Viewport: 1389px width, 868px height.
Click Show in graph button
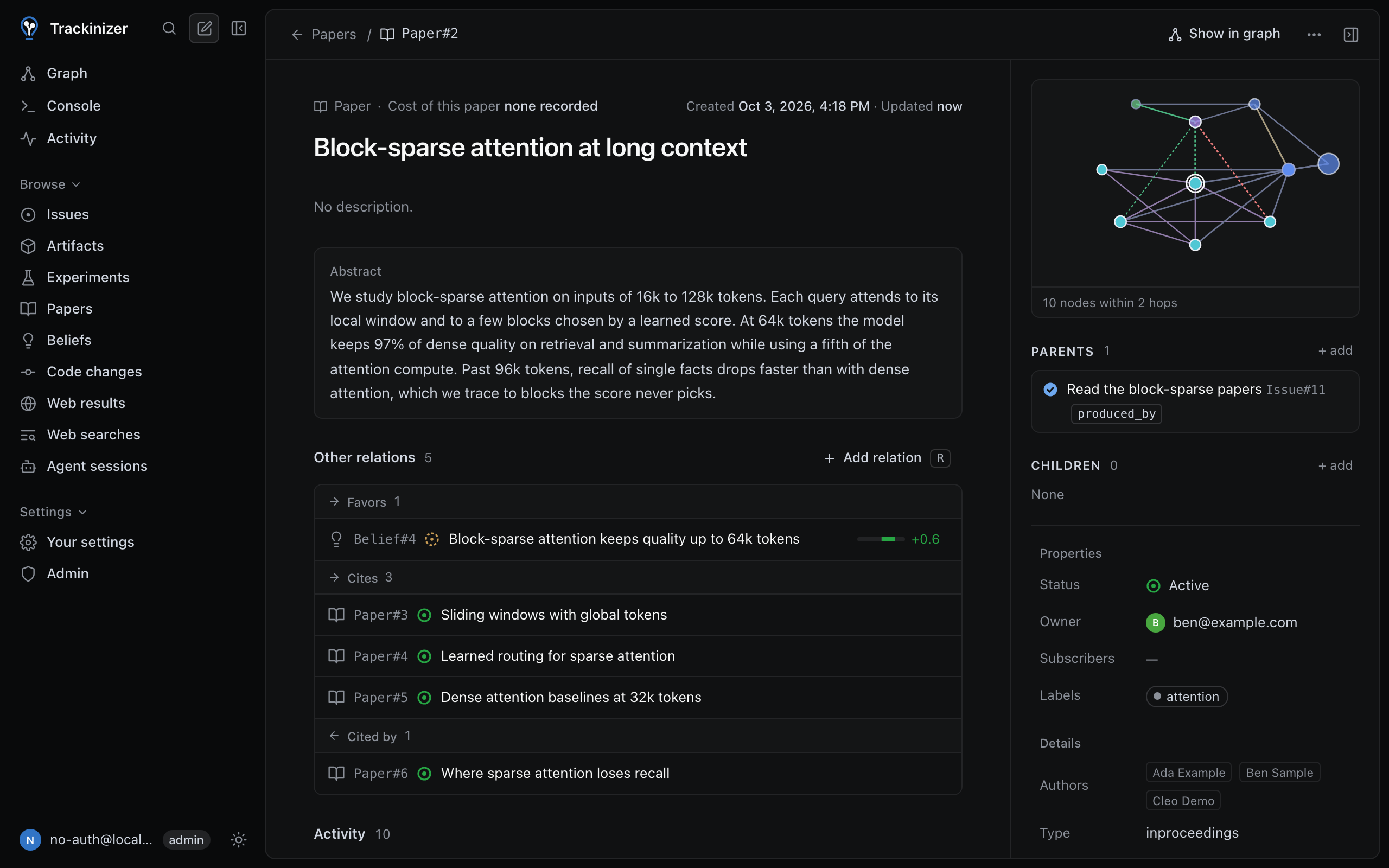point(1224,34)
